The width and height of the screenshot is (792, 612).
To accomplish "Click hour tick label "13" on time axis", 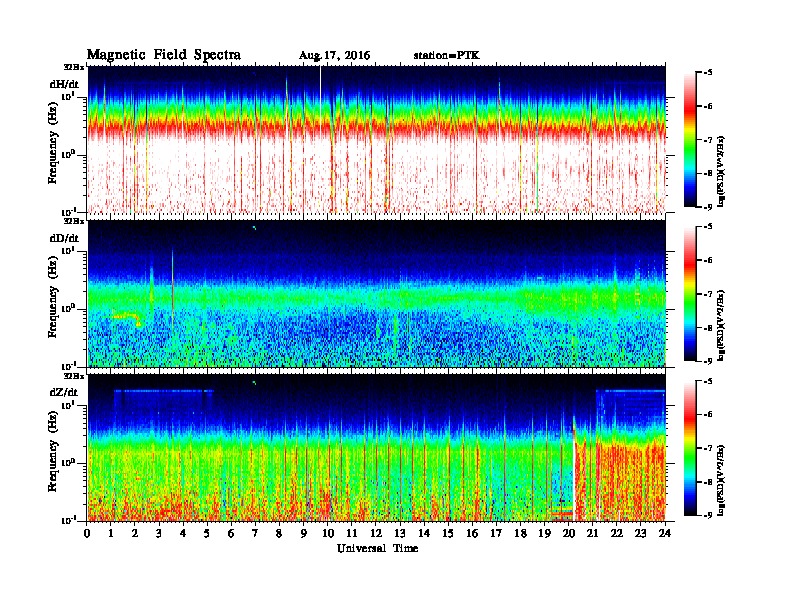I will pyautogui.click(x=400, y=533).
